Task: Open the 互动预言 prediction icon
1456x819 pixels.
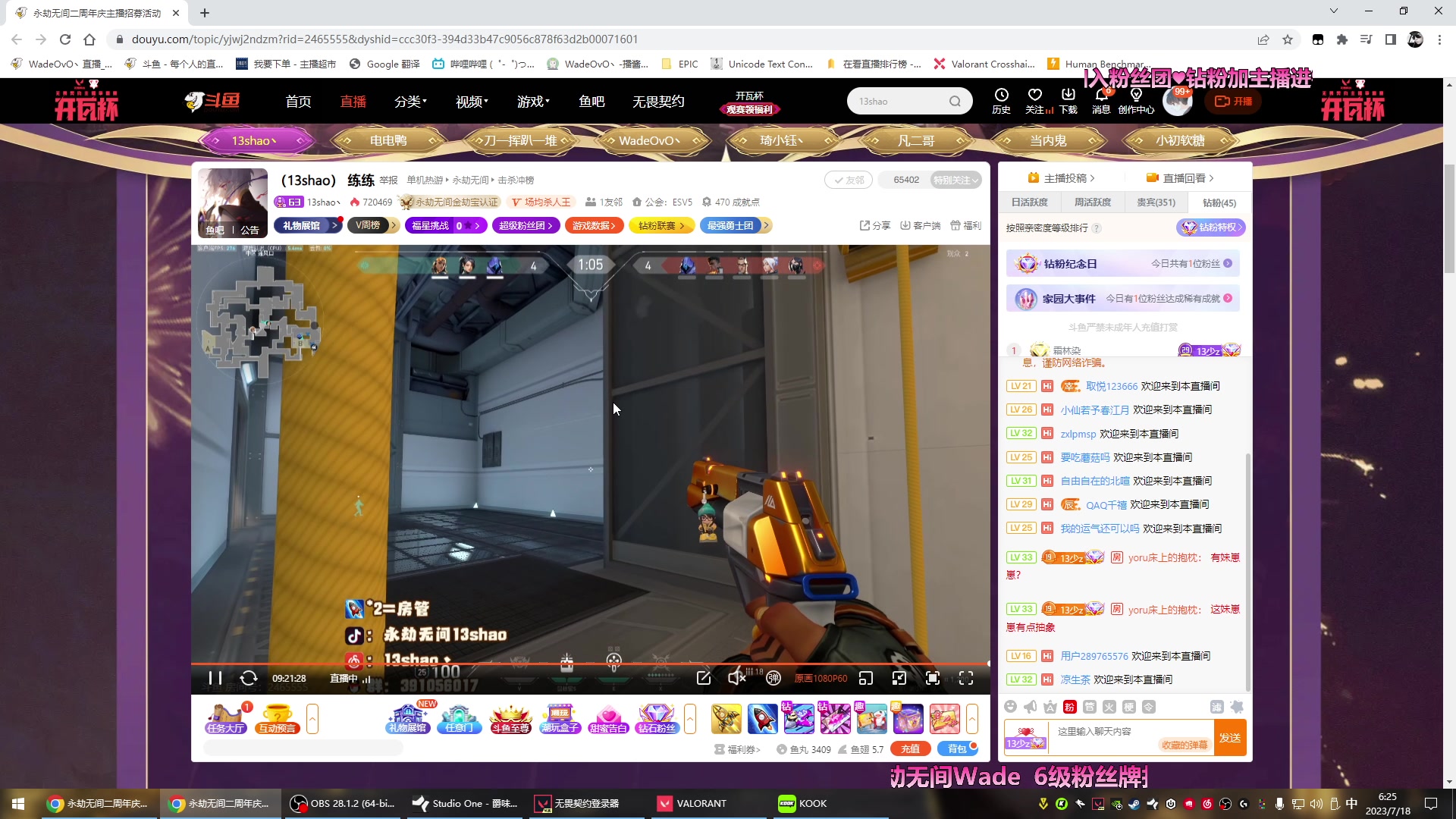Action: [x=277, y=718]
